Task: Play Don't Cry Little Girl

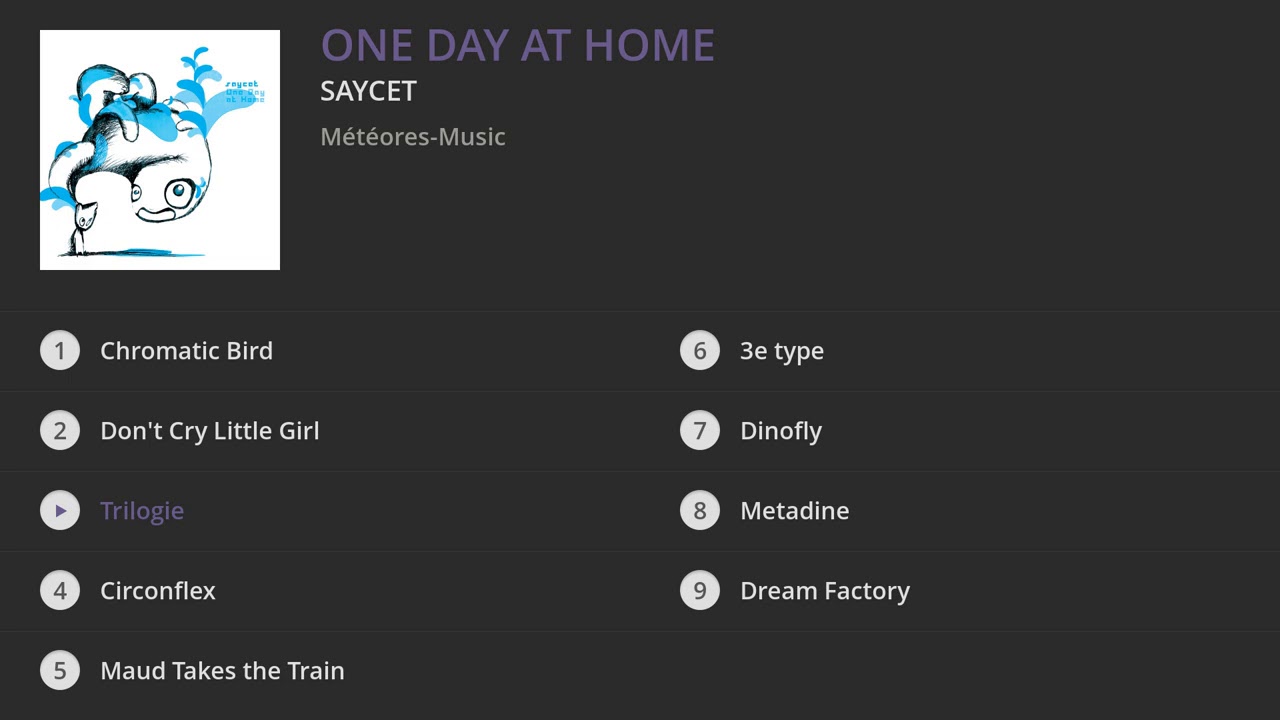Action: coord(210,431)
